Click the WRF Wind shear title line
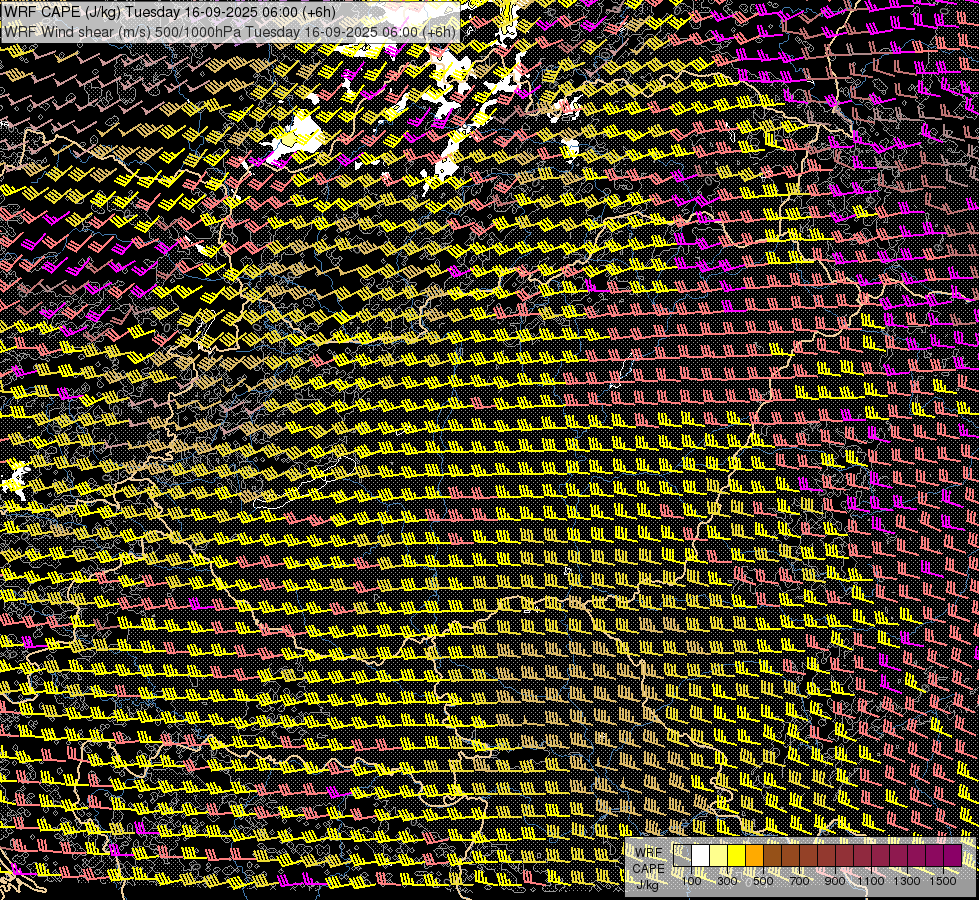 click(x=230, y=31)
